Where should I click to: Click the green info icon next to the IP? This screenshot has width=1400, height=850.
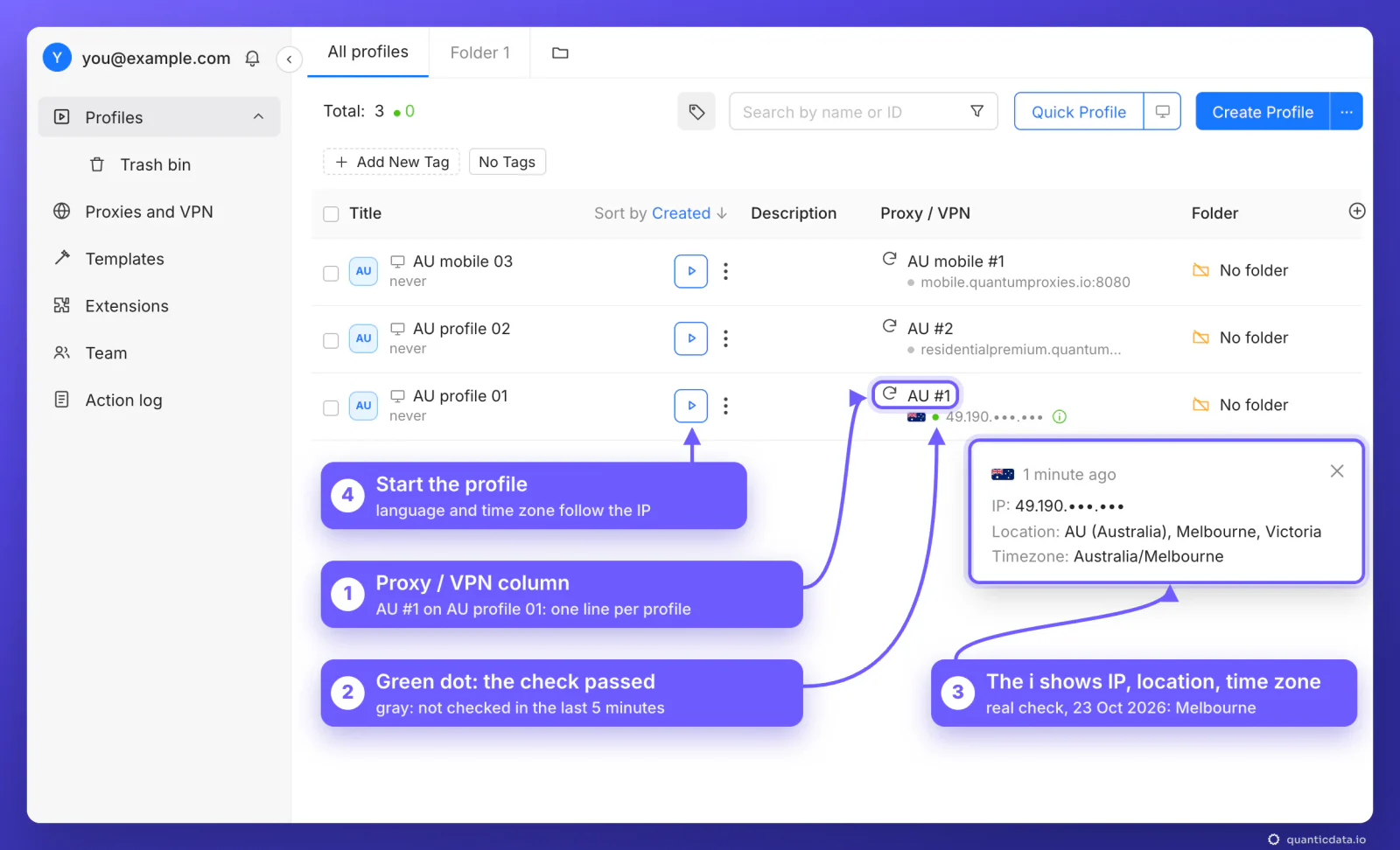[x=1060, y=416]
